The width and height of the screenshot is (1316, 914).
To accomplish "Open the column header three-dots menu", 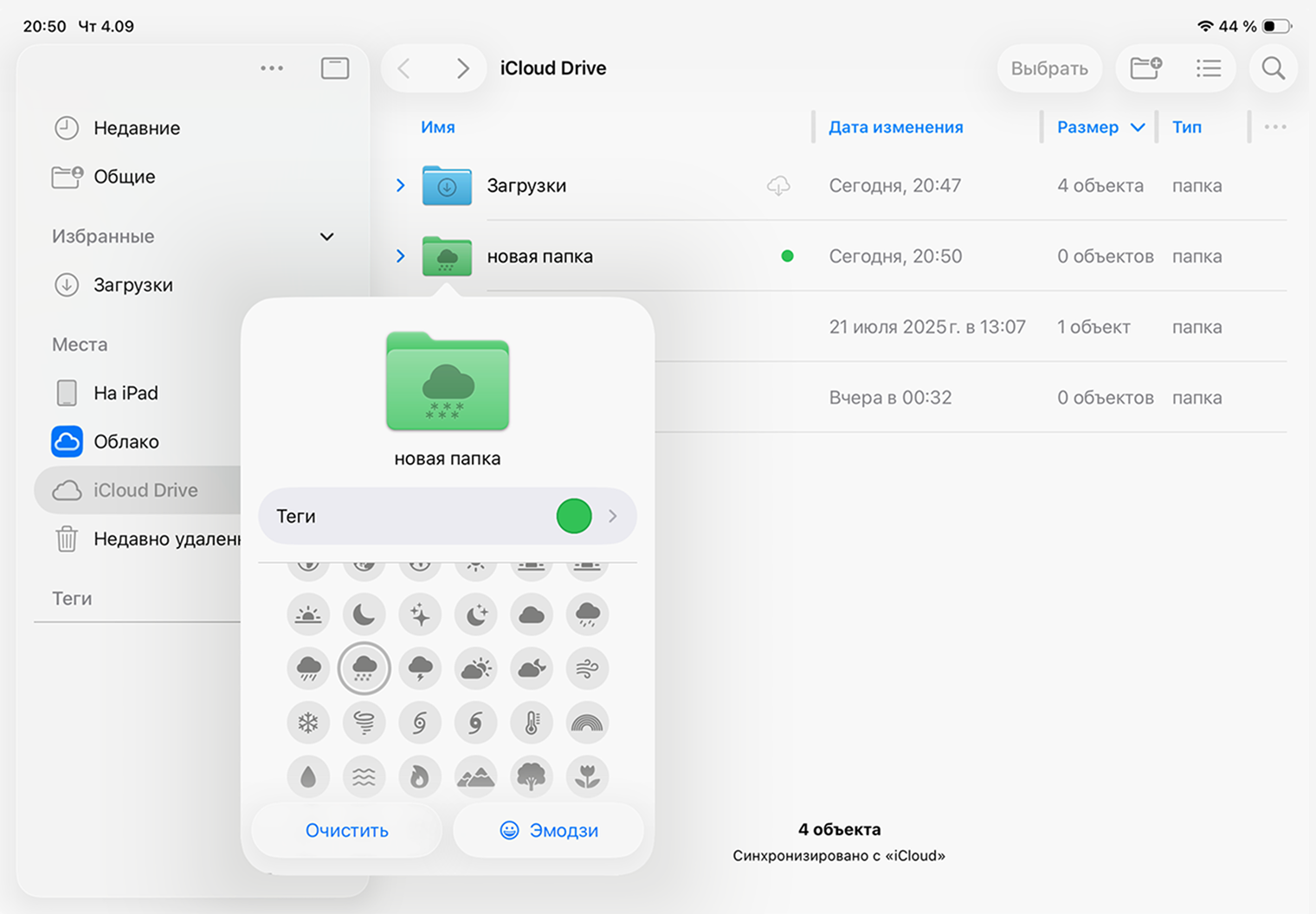I will 1275,127.
